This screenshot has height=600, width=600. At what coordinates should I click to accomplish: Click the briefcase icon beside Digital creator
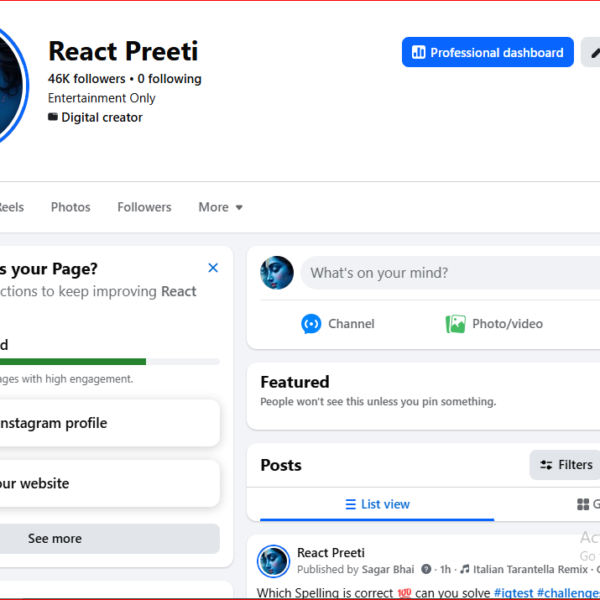53,117
